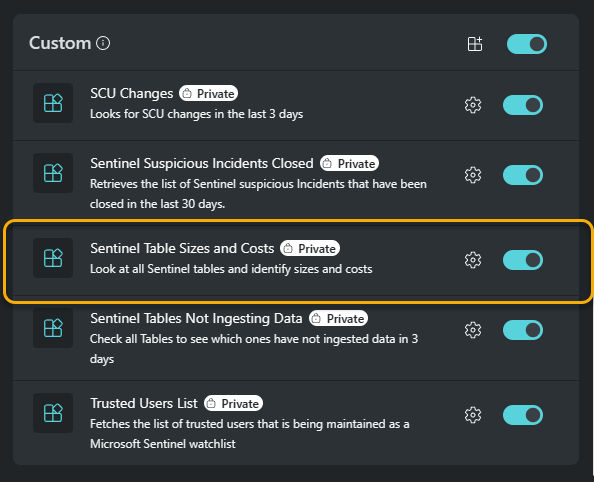Disable the SCU Changes plugin toggle
Viewport: 594px width, 482px height.
click(x=523, y=105)
